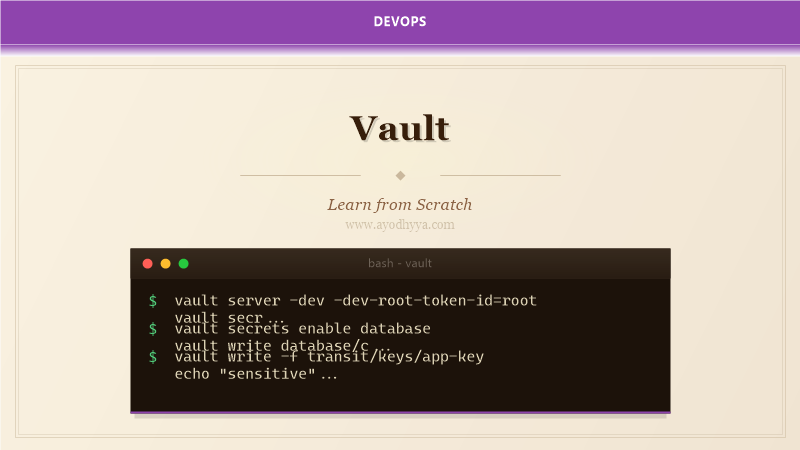800x450 pixels.
Task: Click the DEVOPS header label
Action: click(400, 21)
